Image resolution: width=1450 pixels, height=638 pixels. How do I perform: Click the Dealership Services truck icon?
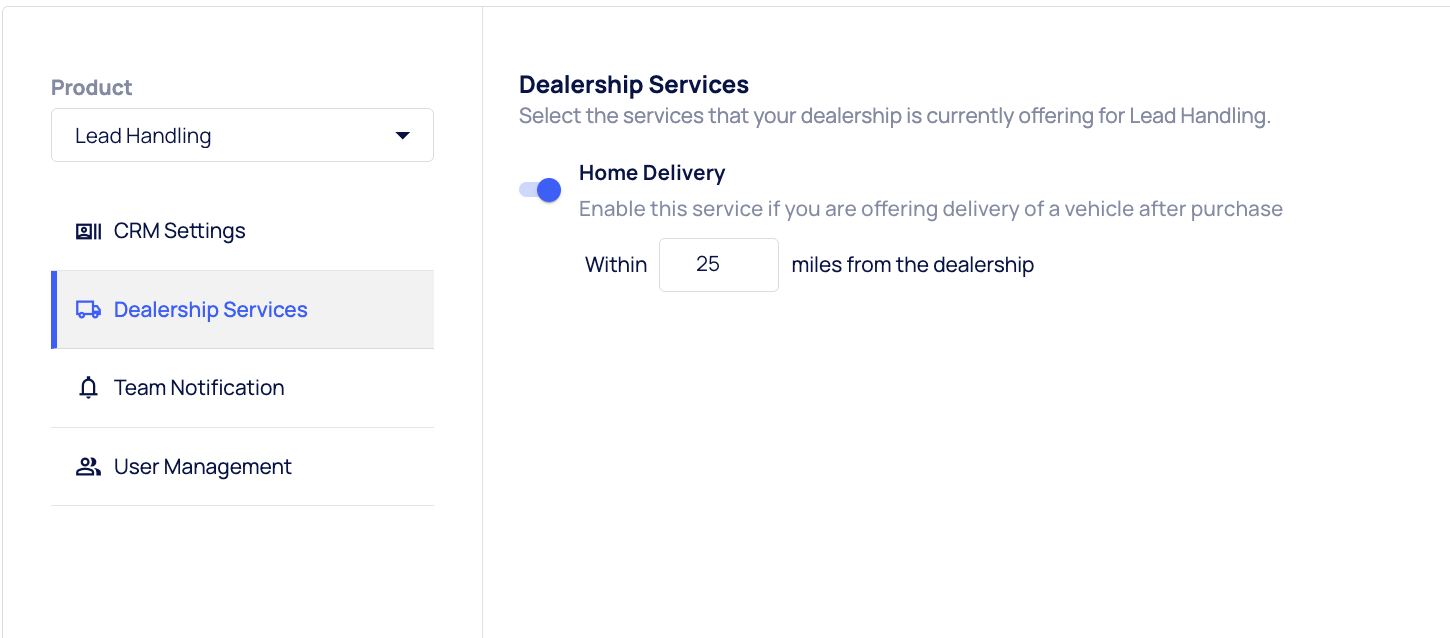pos(88,310)
